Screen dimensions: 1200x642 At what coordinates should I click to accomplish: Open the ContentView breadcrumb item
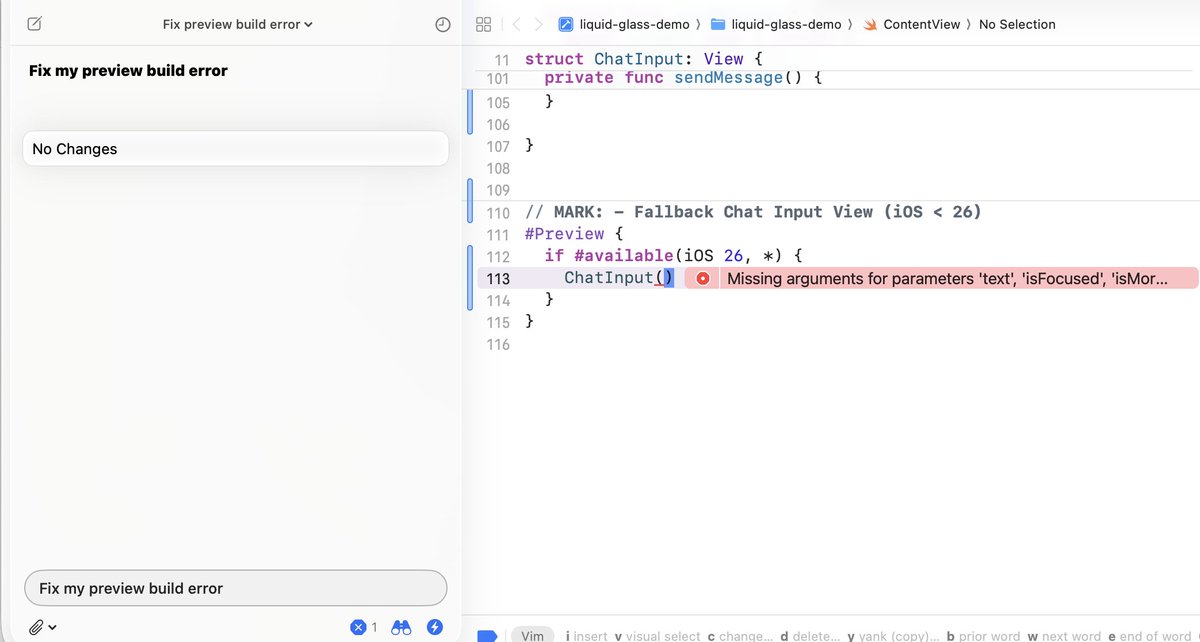(x=911, y=24)
